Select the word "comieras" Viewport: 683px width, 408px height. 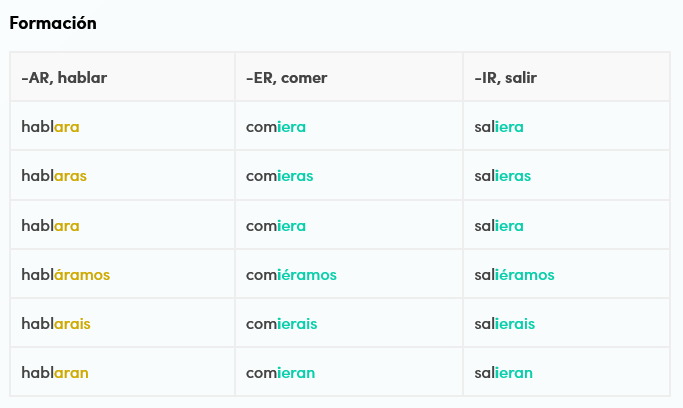tap(280, 176)
